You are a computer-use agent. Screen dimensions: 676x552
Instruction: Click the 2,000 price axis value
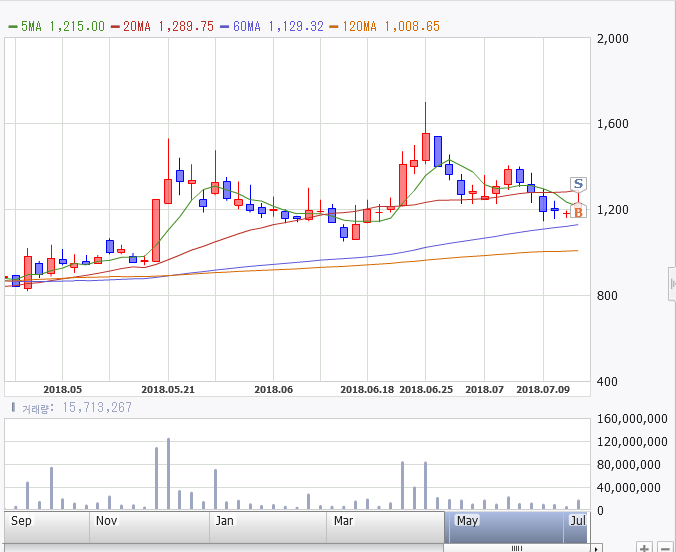pyautogui.click(x=613, y=39)
